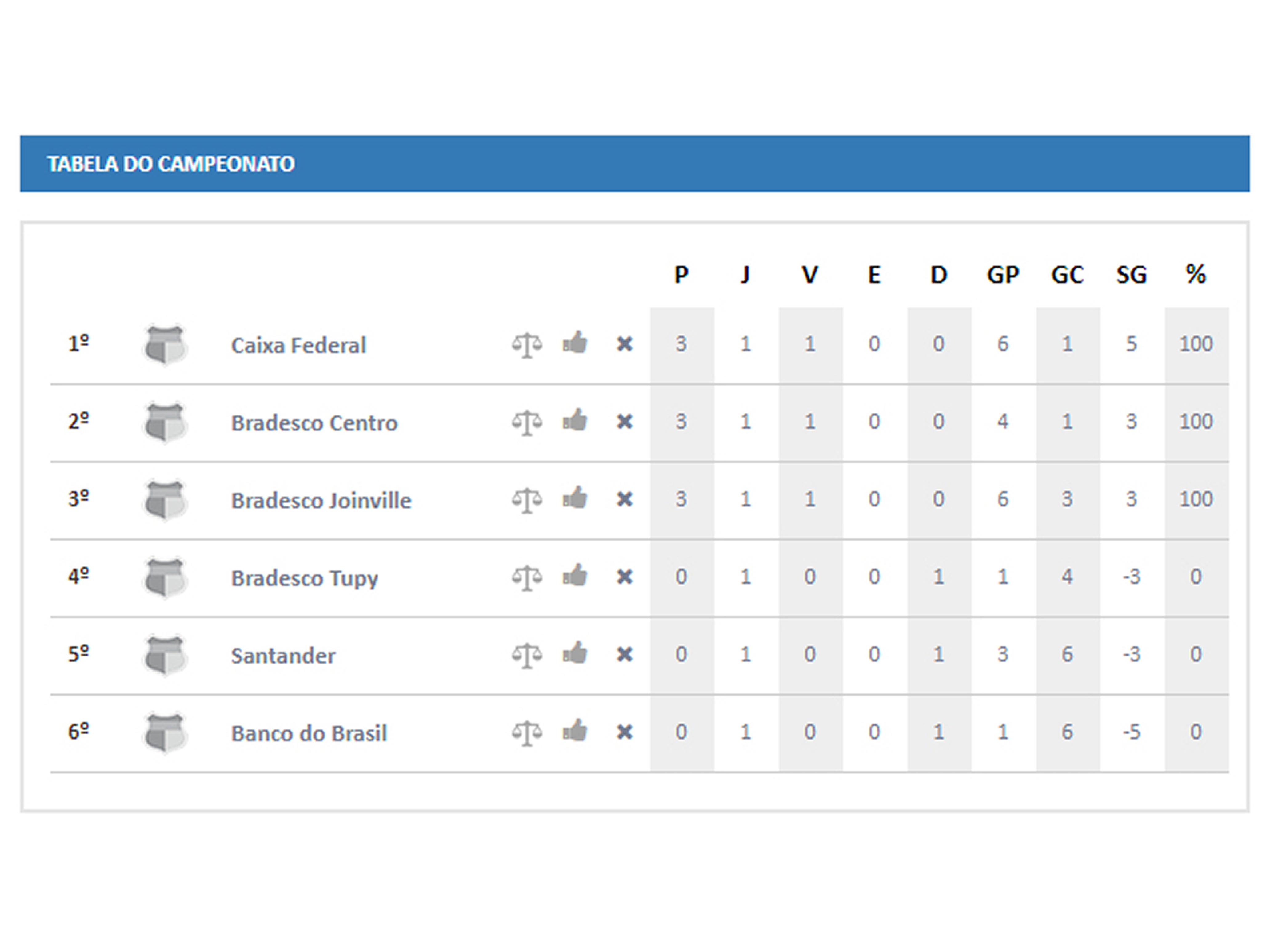Click the Bradesco Tupy shield crest
1270x952 pixels.
pyautogui.click(x=165, y=578)
